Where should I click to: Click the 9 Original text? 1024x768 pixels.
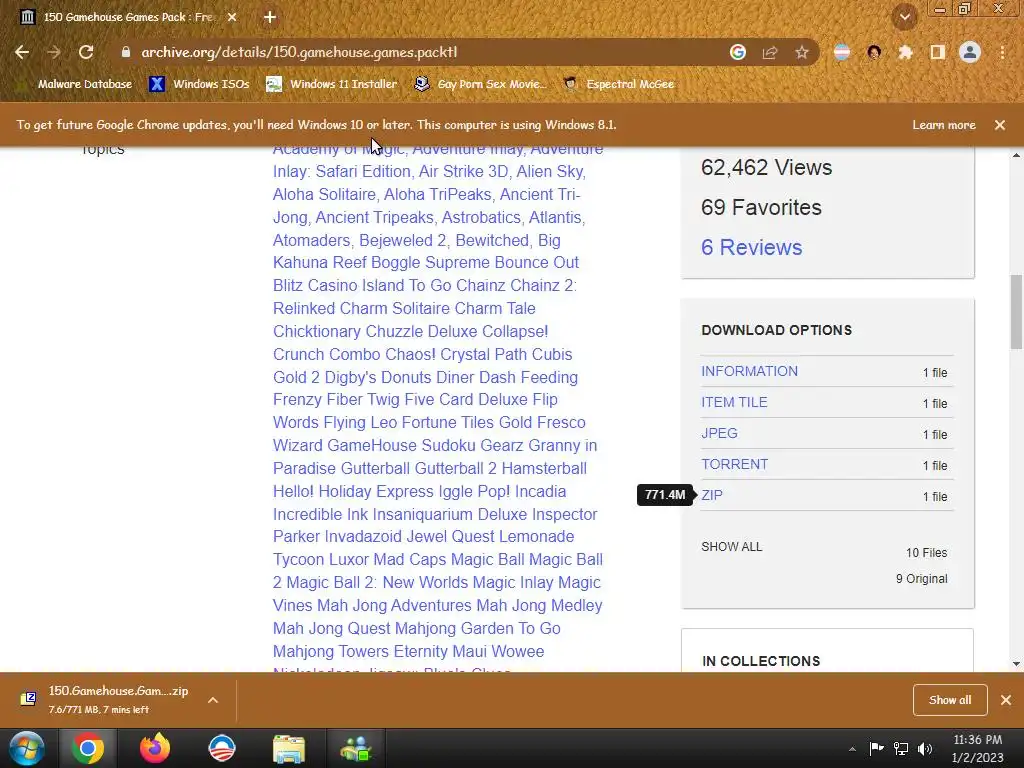coord(921,579)
